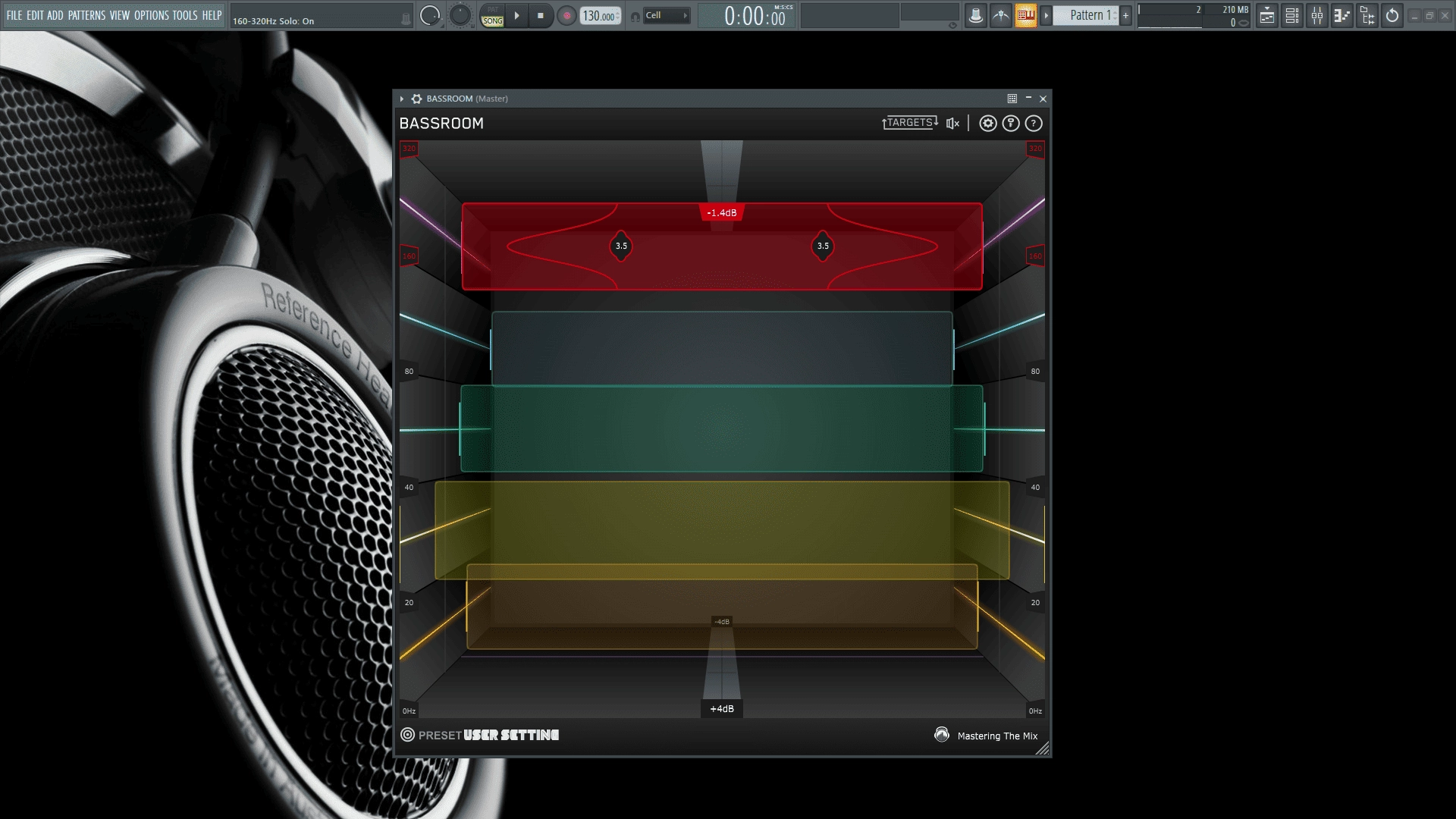Open the ADD menu
1456x819 pixels.
coord(55,15)
